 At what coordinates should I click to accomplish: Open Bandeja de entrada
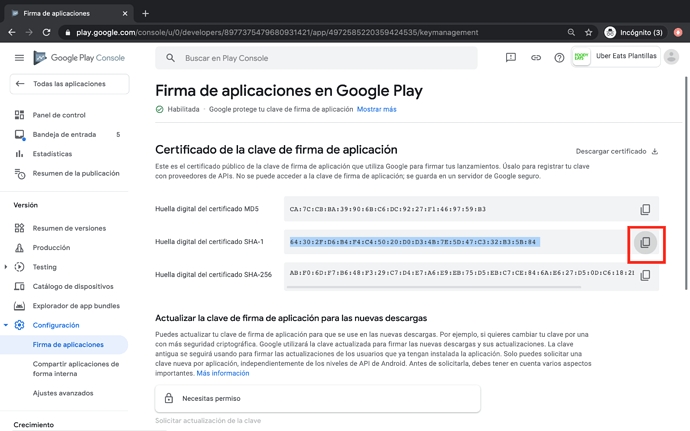64,134
